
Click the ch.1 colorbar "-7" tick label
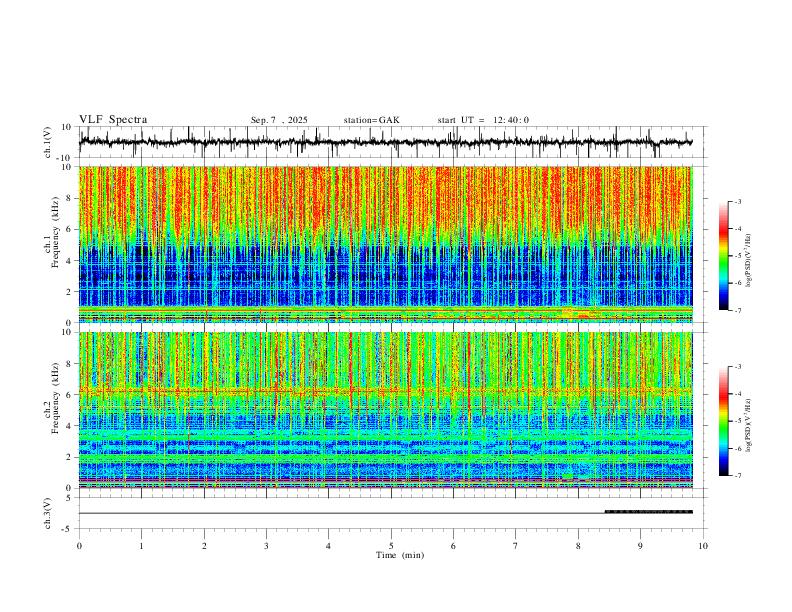click(738, 310)
